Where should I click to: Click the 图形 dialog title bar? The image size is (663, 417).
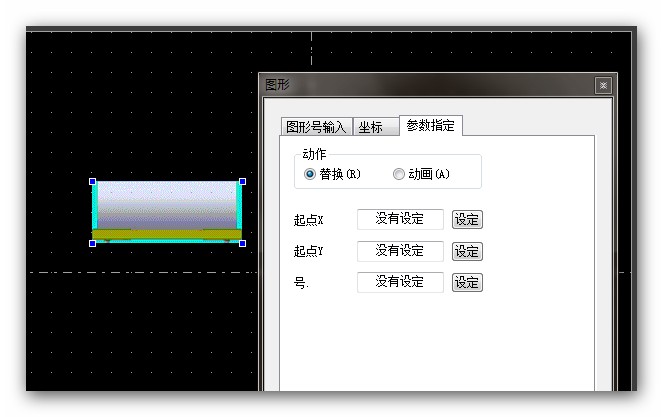(420, 86)
